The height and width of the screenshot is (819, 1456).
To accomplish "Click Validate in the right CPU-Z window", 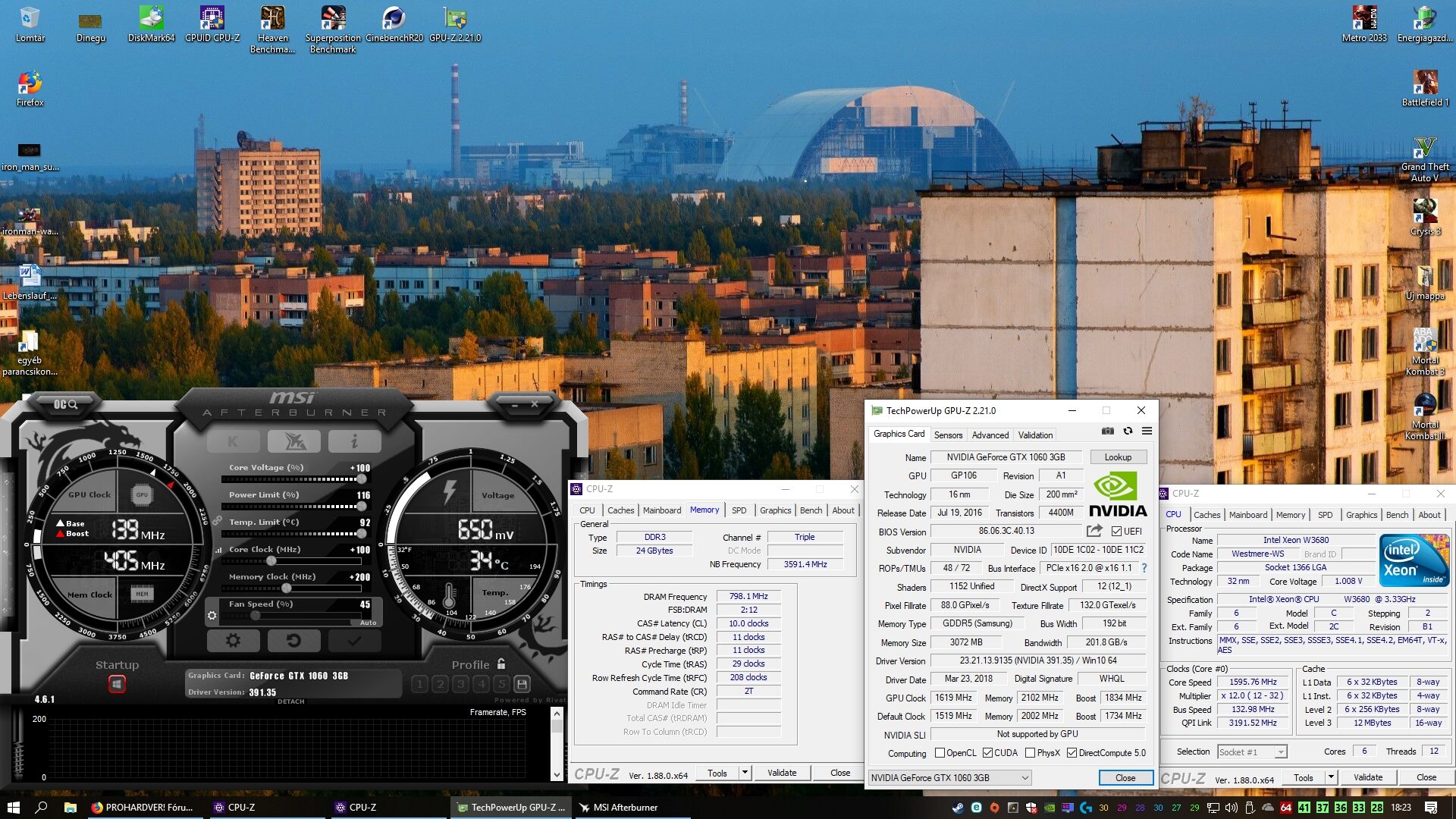I will coord(1367,777).
